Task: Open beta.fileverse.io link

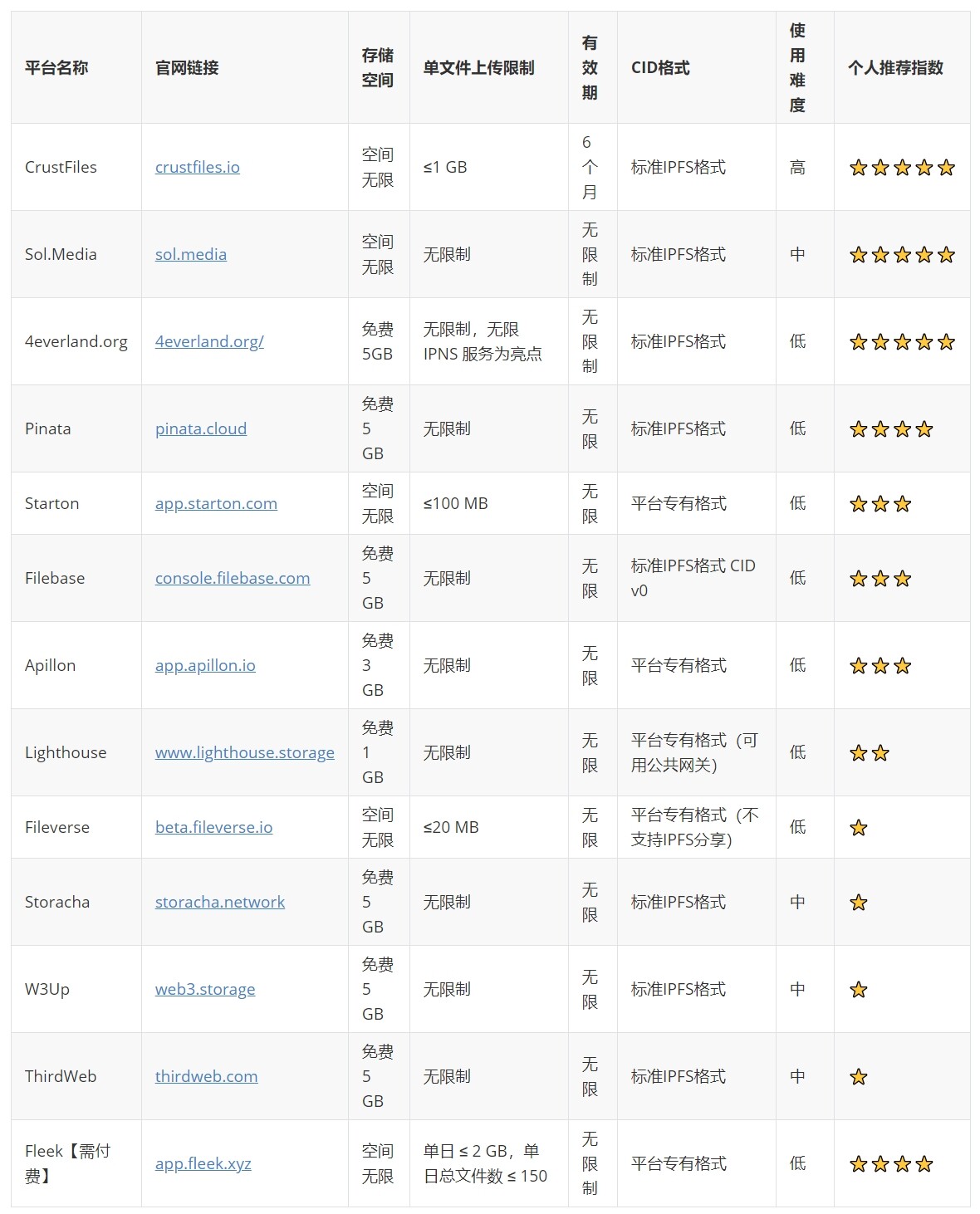Action: click(213, 827)
